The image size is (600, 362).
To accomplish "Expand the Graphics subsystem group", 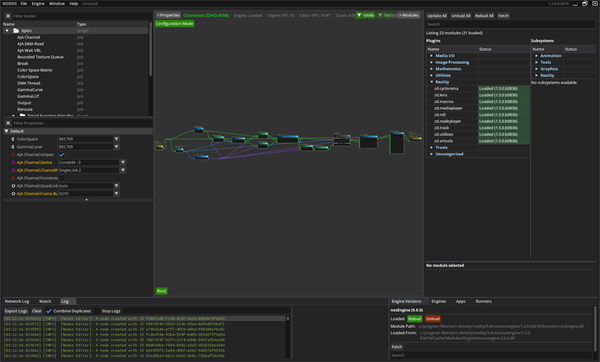I will pos(536,69).
